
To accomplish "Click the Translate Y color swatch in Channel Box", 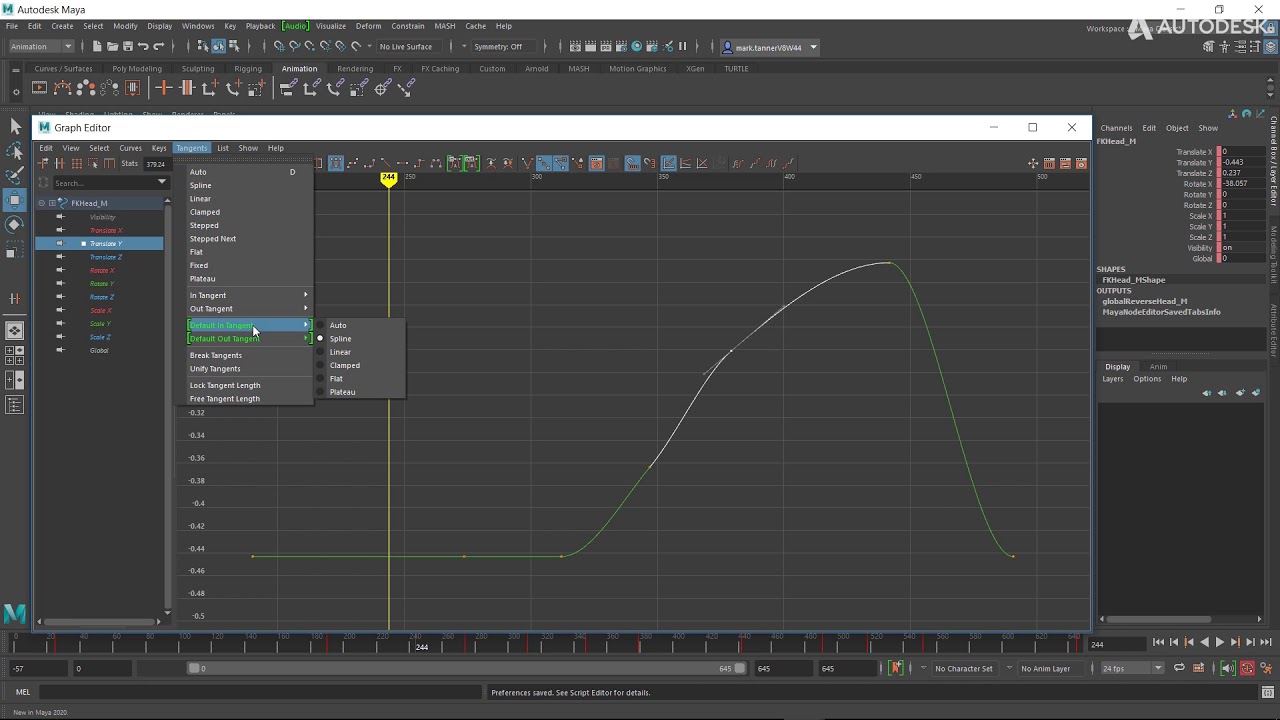I will pyautogui.click(x=1220, y=163).
